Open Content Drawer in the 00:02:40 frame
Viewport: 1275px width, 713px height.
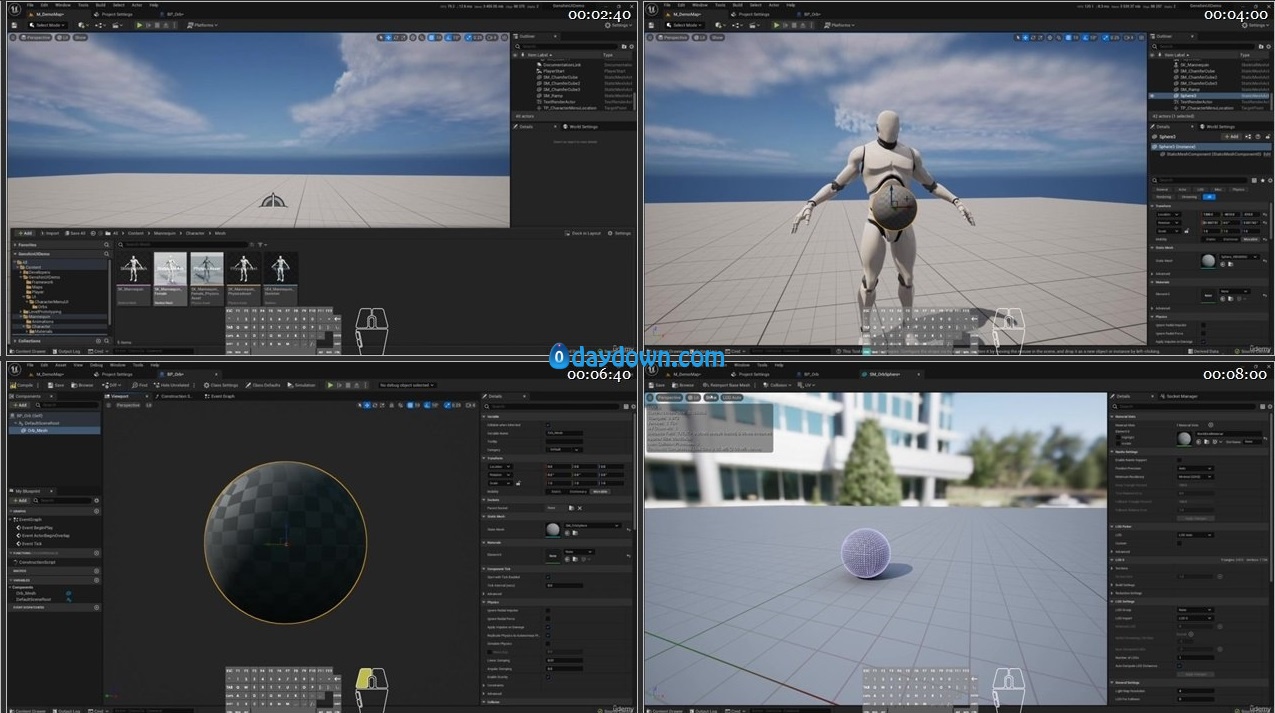(30, 351)
